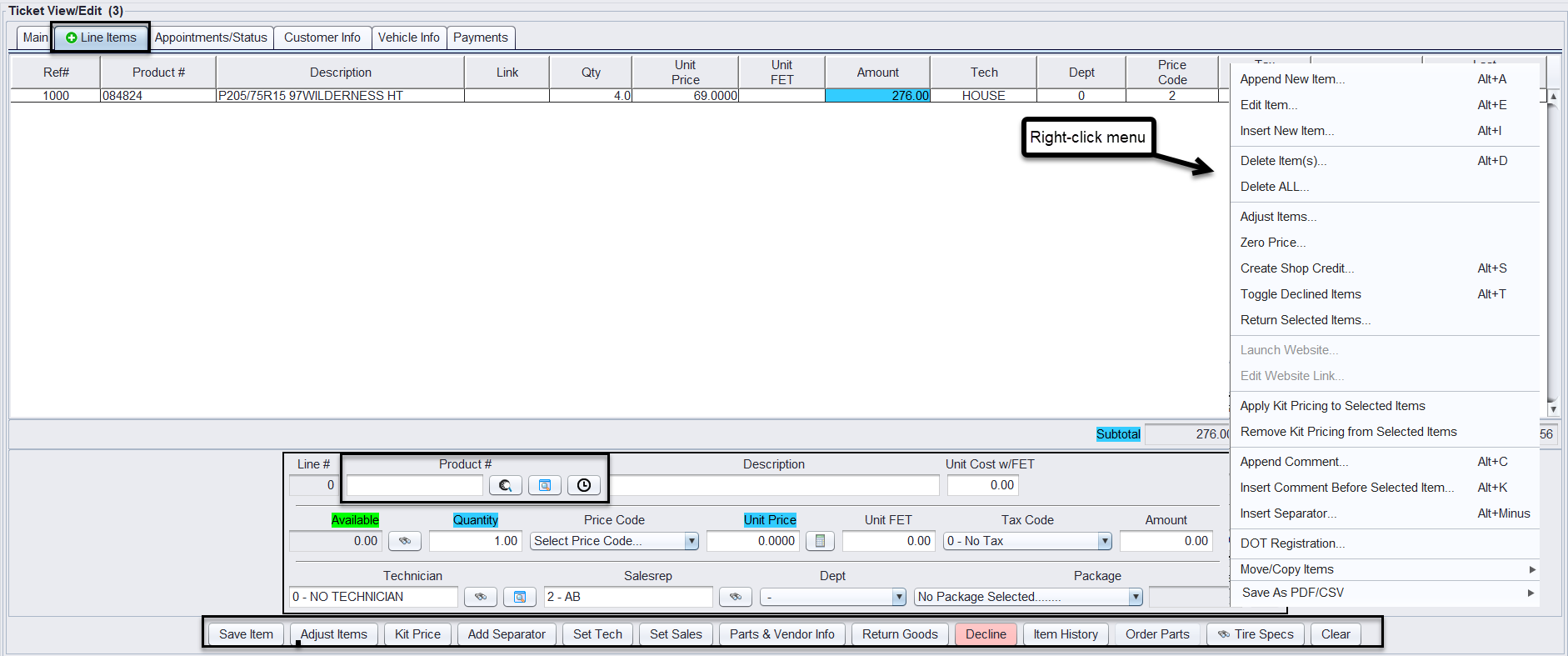
Task: Click the Save Item button
Action: point(246,634)
